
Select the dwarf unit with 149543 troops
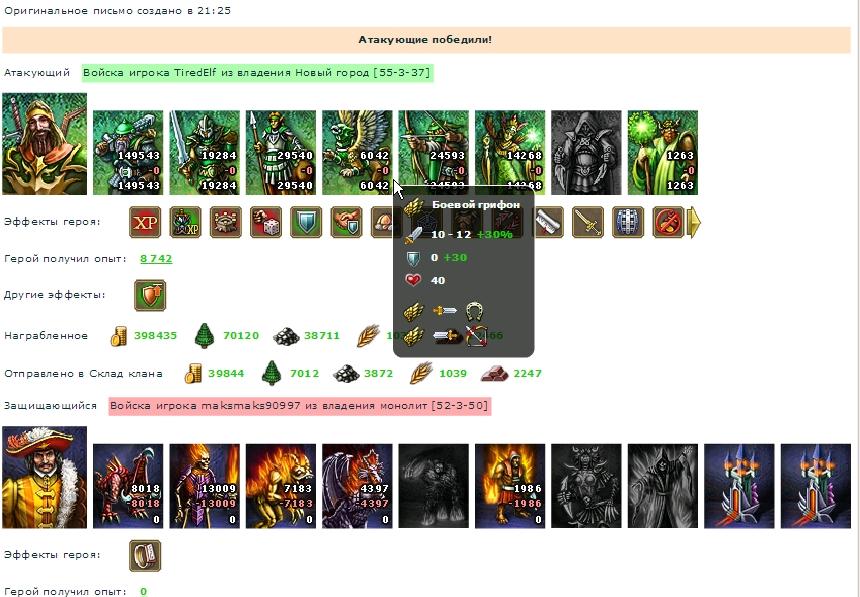pos(128,153)
